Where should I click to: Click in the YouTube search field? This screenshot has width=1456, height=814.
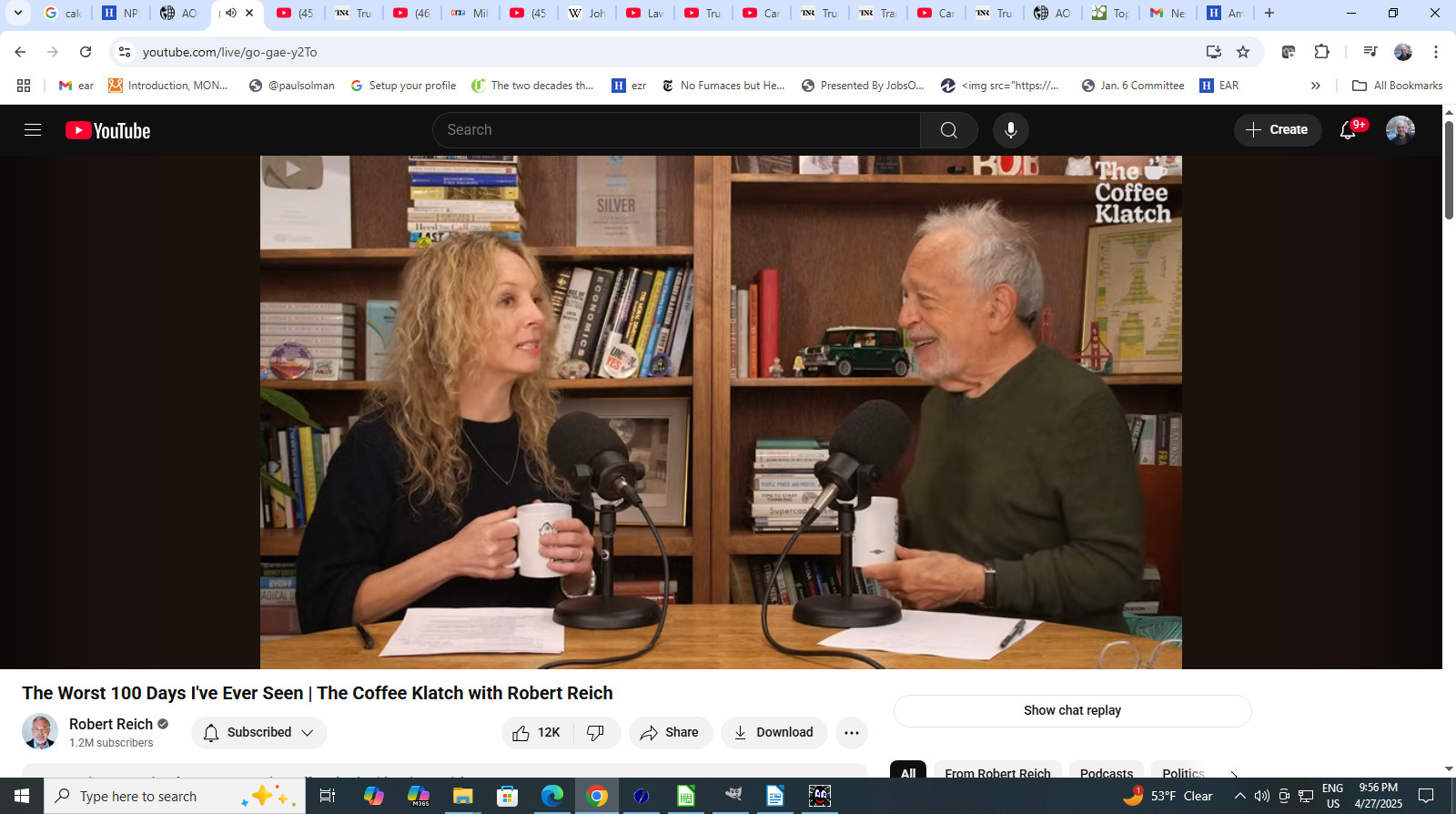point(675,130)
